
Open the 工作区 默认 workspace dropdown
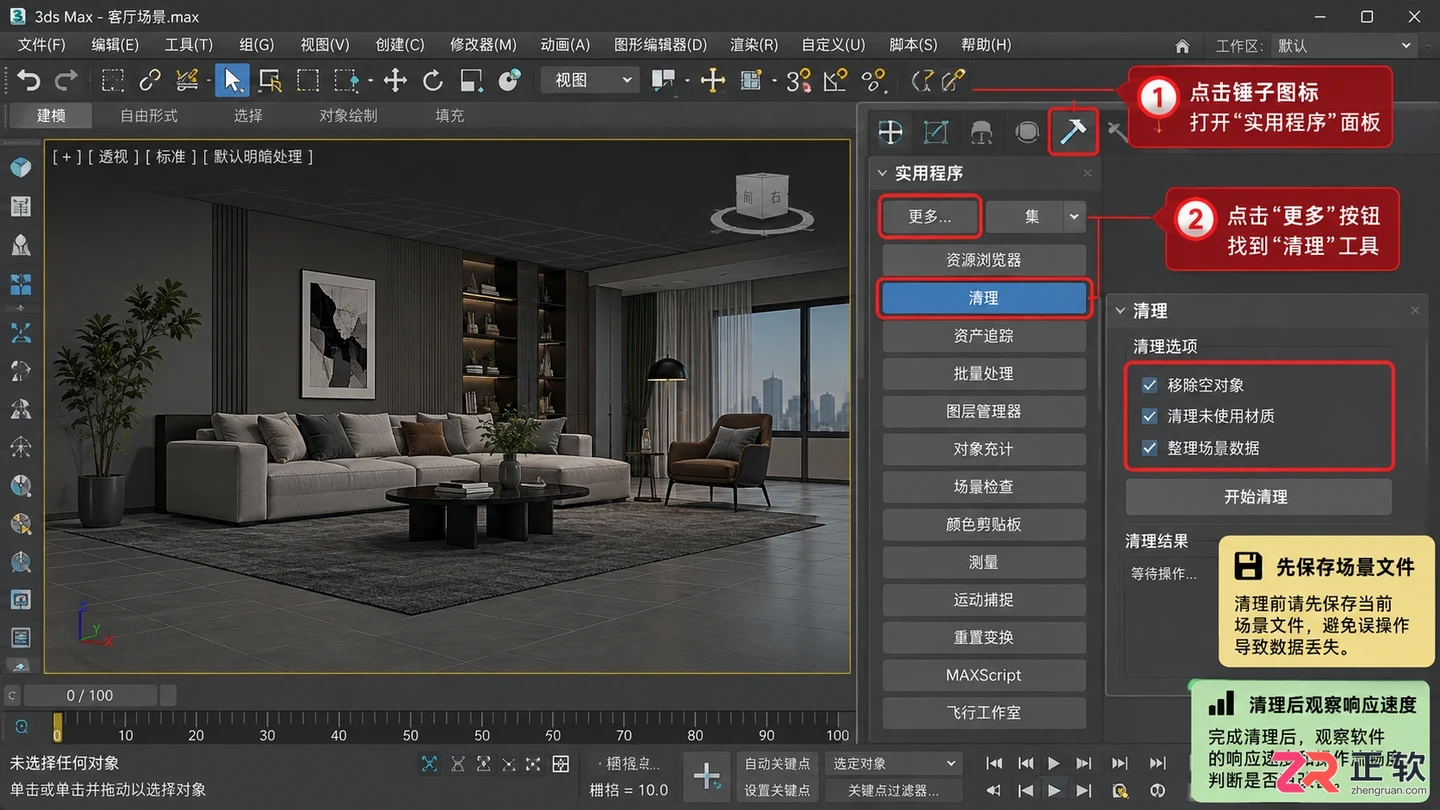1344,46
